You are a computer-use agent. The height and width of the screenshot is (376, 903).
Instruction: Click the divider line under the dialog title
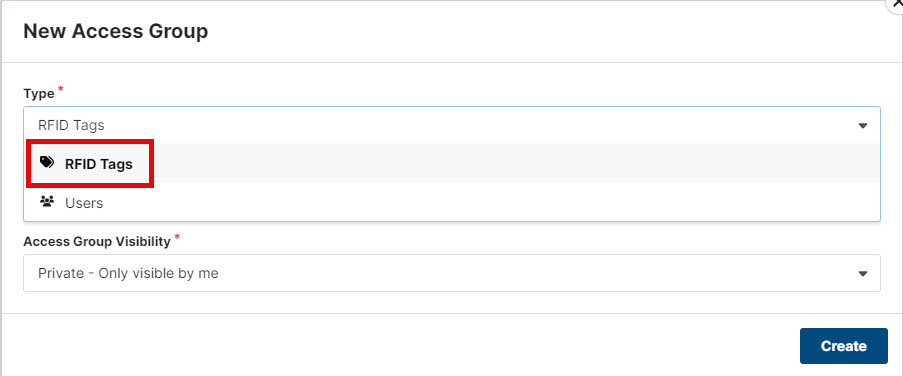(x=452, y=62)
